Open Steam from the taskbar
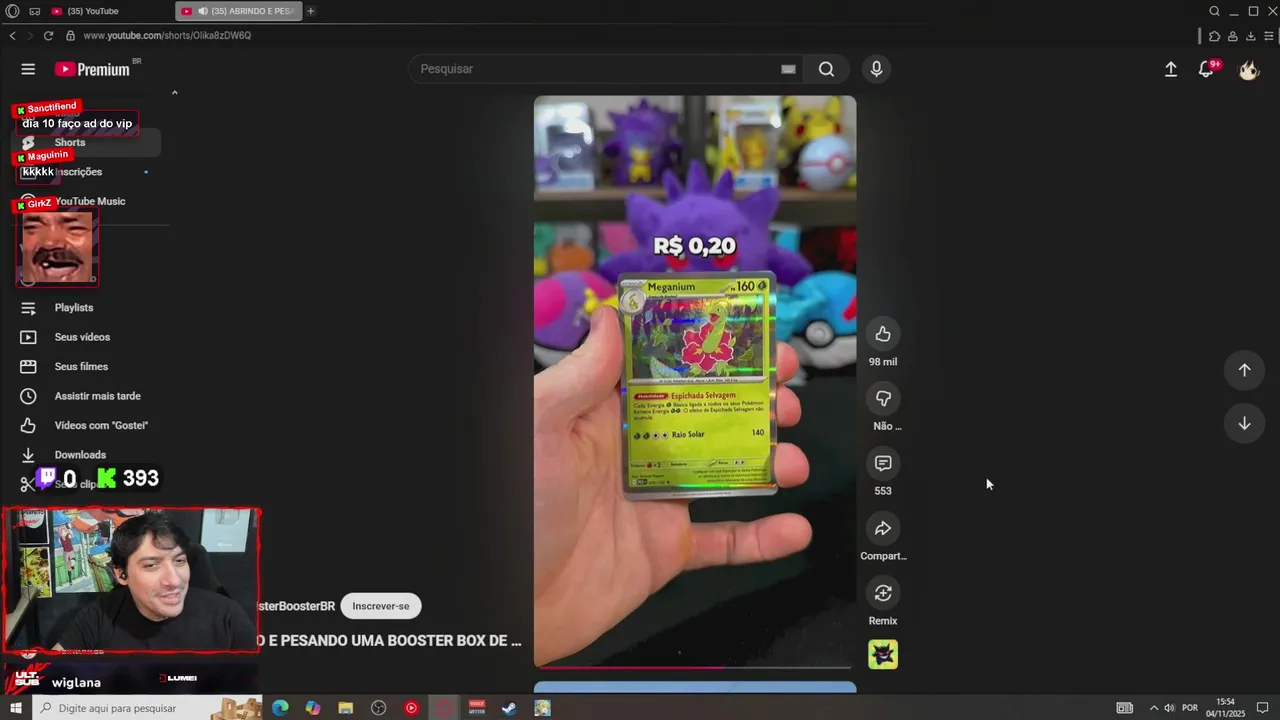 pyautogui.click(x=509, y=708)
